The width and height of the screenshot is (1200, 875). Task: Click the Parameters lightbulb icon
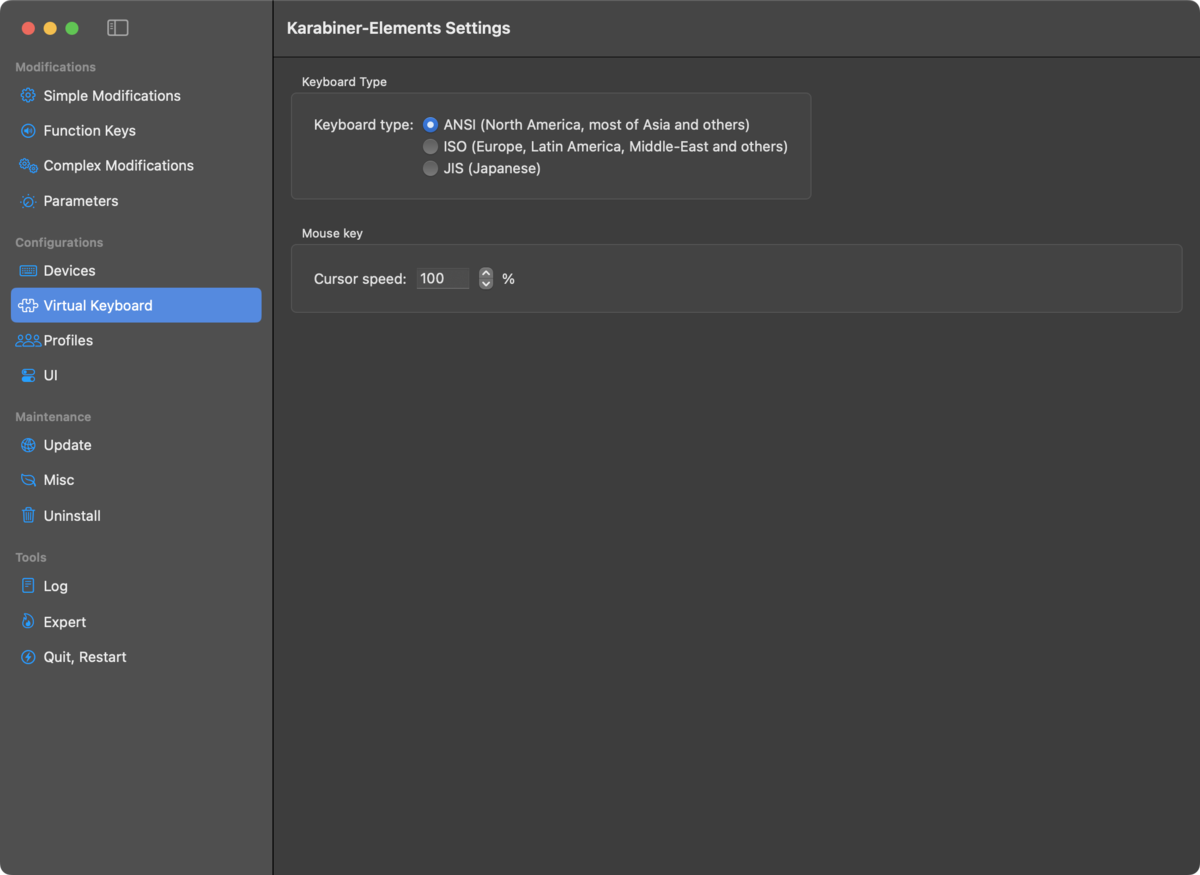pyautogui.click(x=28, y=201)
